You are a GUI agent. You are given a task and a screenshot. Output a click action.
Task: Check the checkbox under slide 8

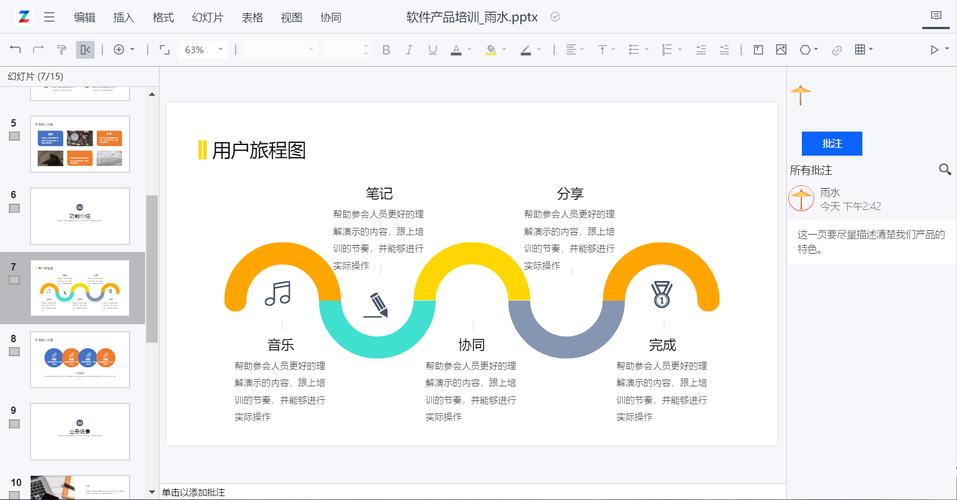point(14,352)
